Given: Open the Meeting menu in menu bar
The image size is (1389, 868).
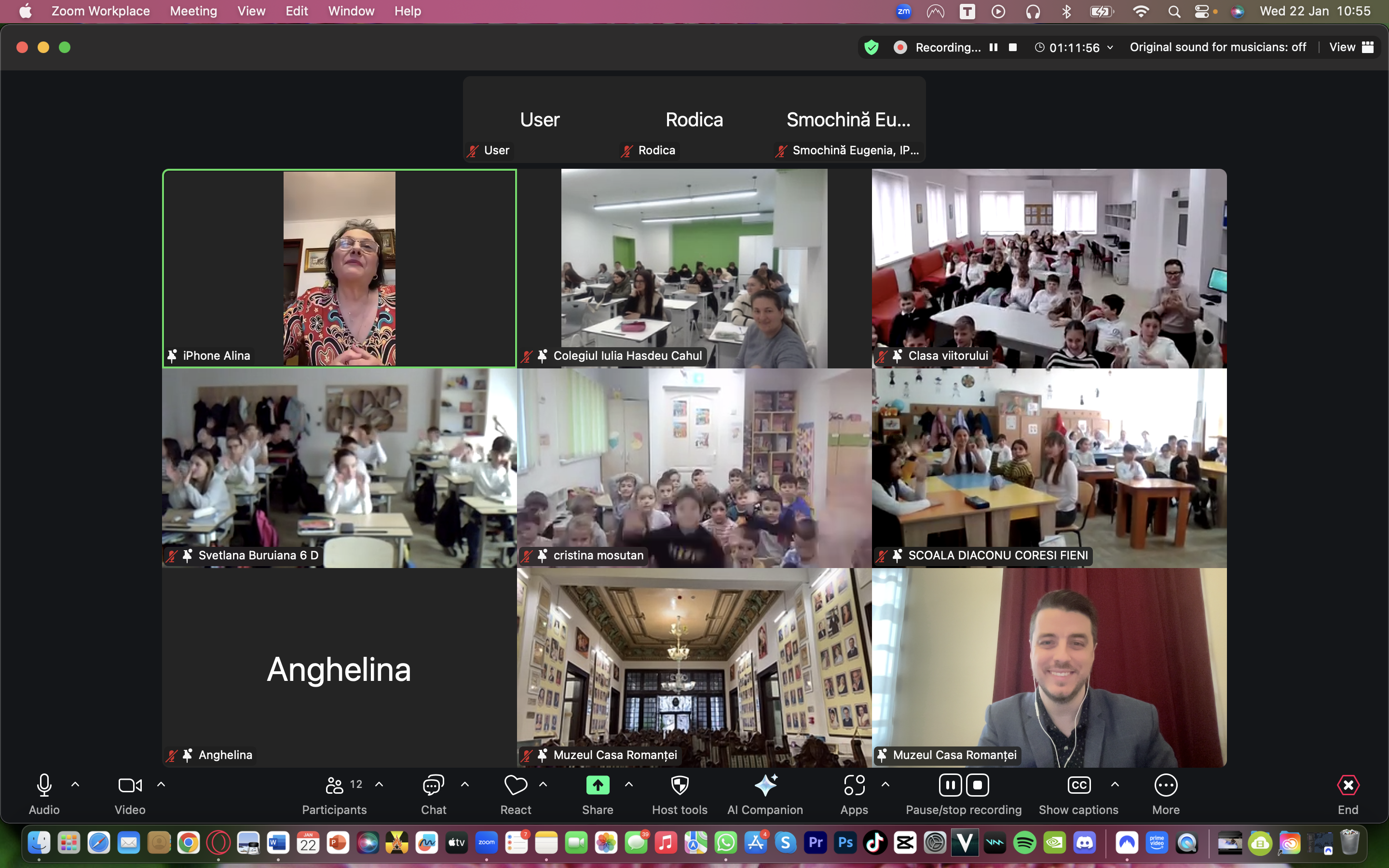Looking at the screenshot, I should 193,11.
